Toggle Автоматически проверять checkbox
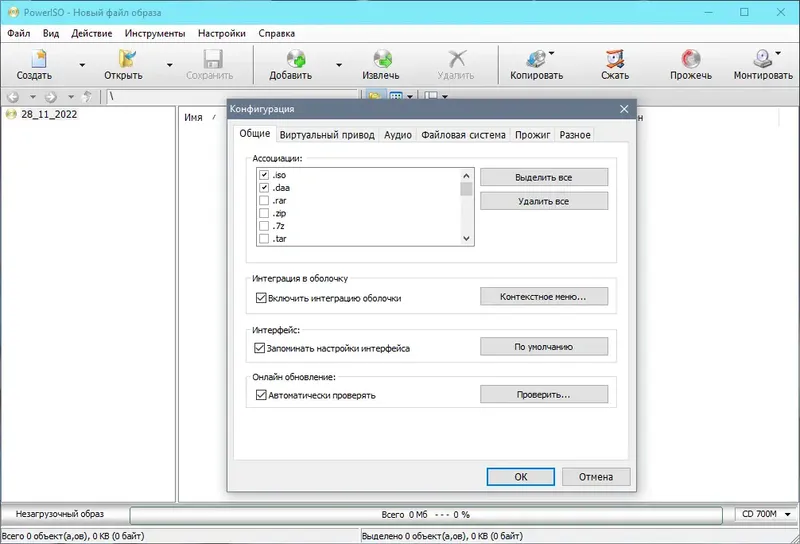800x544 pixels. (x=261, y=395)
